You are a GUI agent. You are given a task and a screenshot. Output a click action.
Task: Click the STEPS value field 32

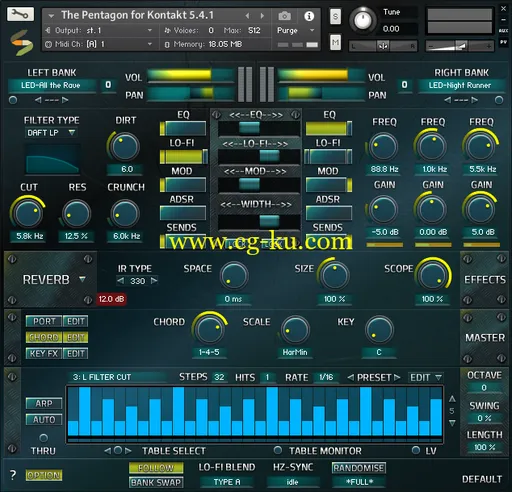219,377
